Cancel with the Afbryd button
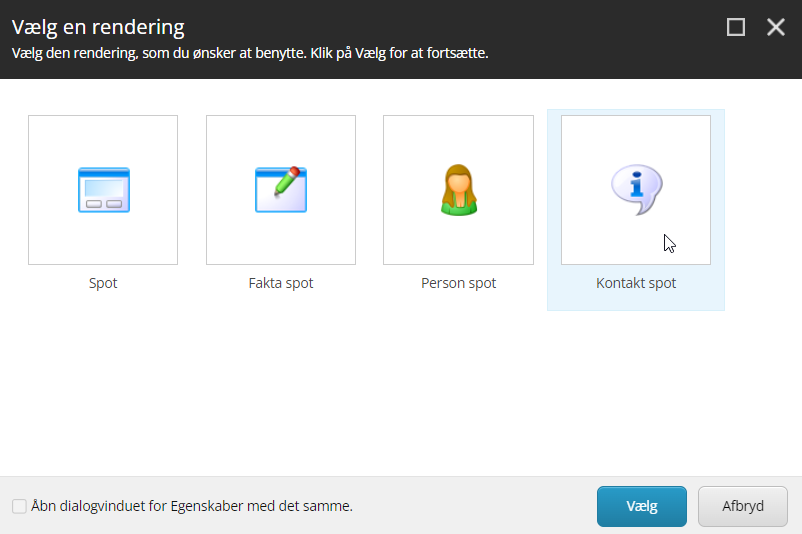Image resolution: width=802 pixels, height=534 pixels. [x=743, y=506]
